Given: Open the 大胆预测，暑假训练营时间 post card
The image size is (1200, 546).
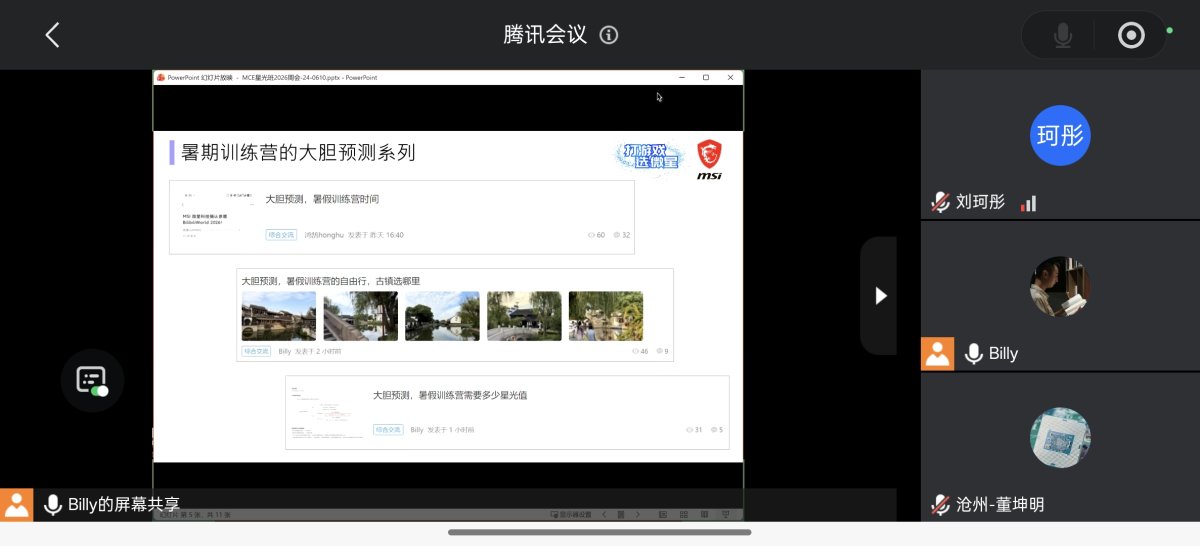Looking at the screenshot, I should [402, 217].
